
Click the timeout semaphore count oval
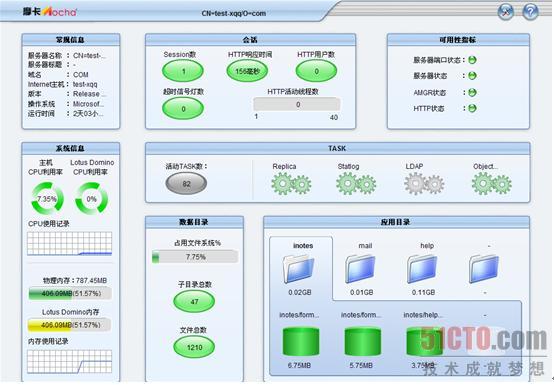[x=183, y=108]
